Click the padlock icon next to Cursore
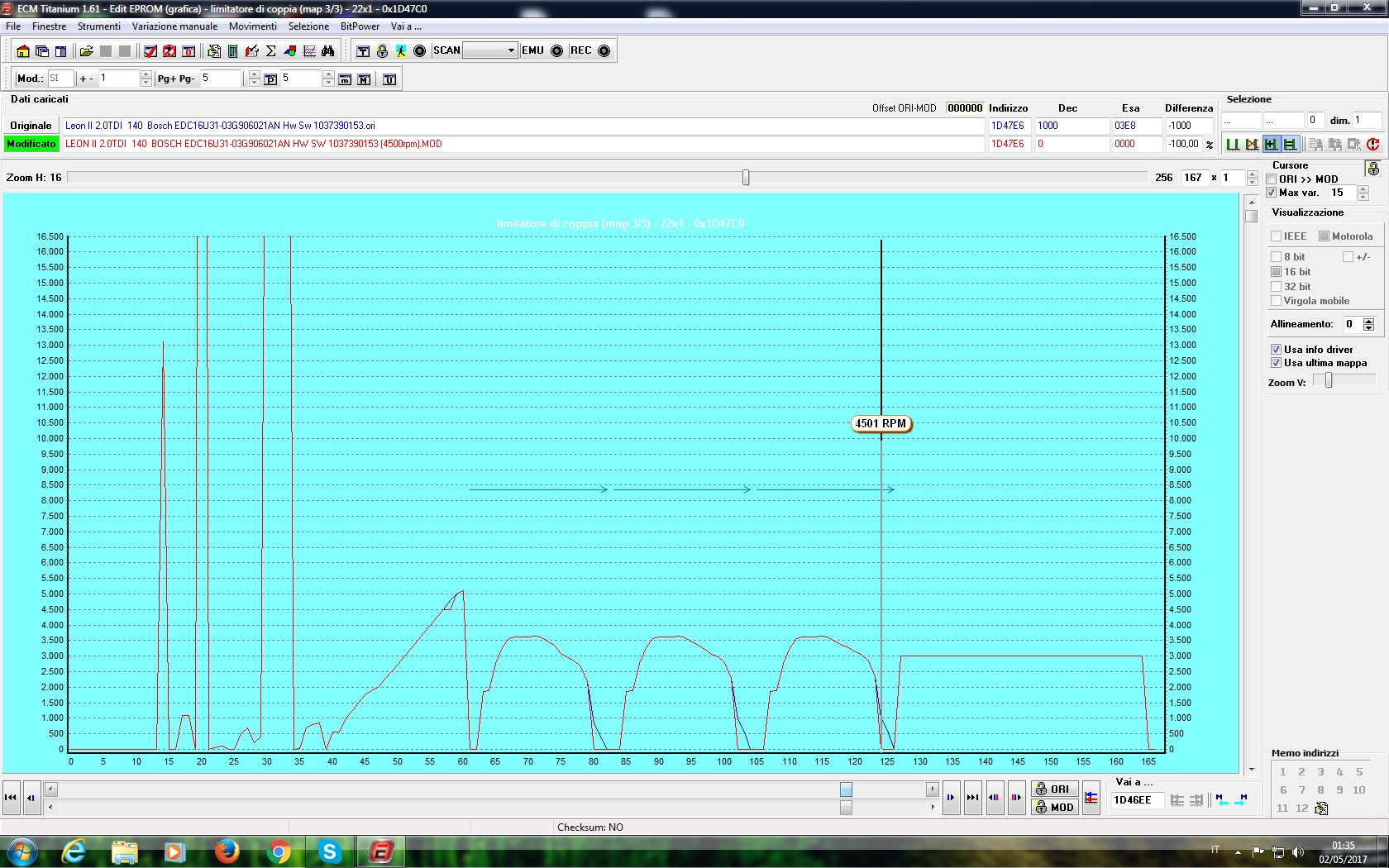The height and width of the screenshot is (868, 1389). pyautogui.click(x=1372, y=169)
